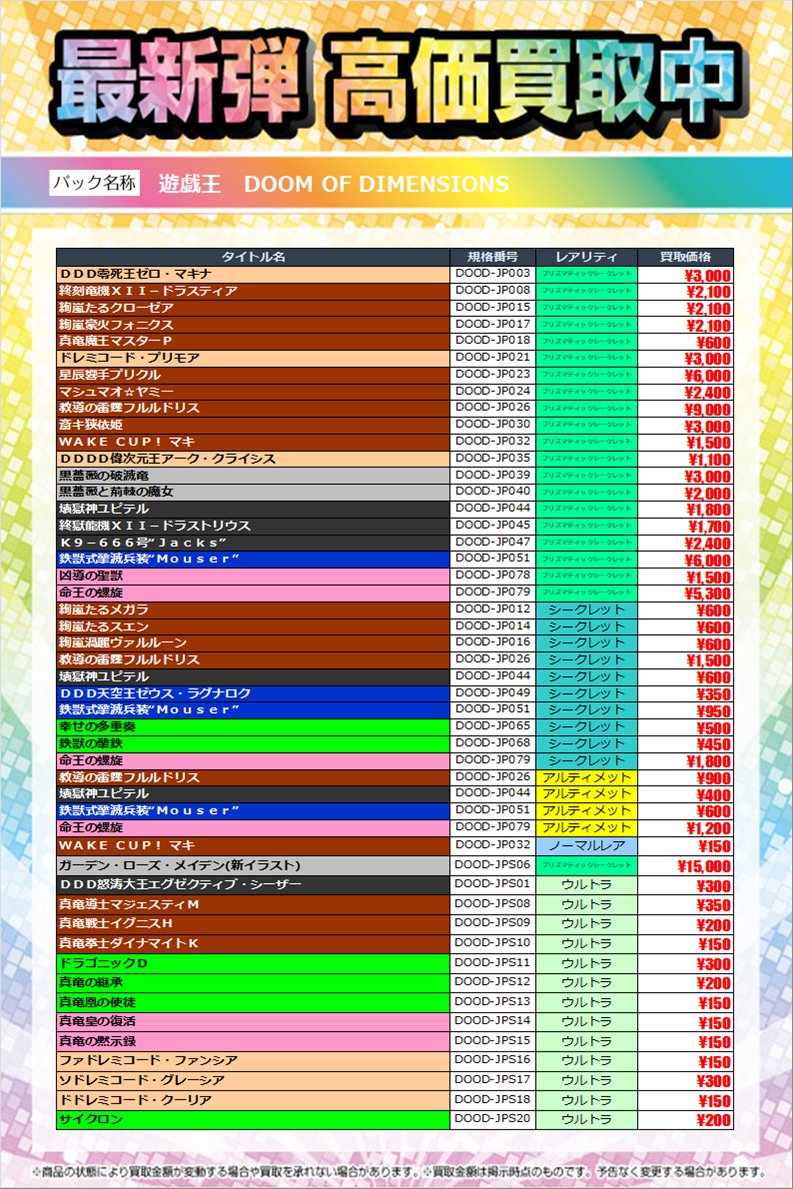Select the card name "幸せの多重奏"

click(98, 726)
